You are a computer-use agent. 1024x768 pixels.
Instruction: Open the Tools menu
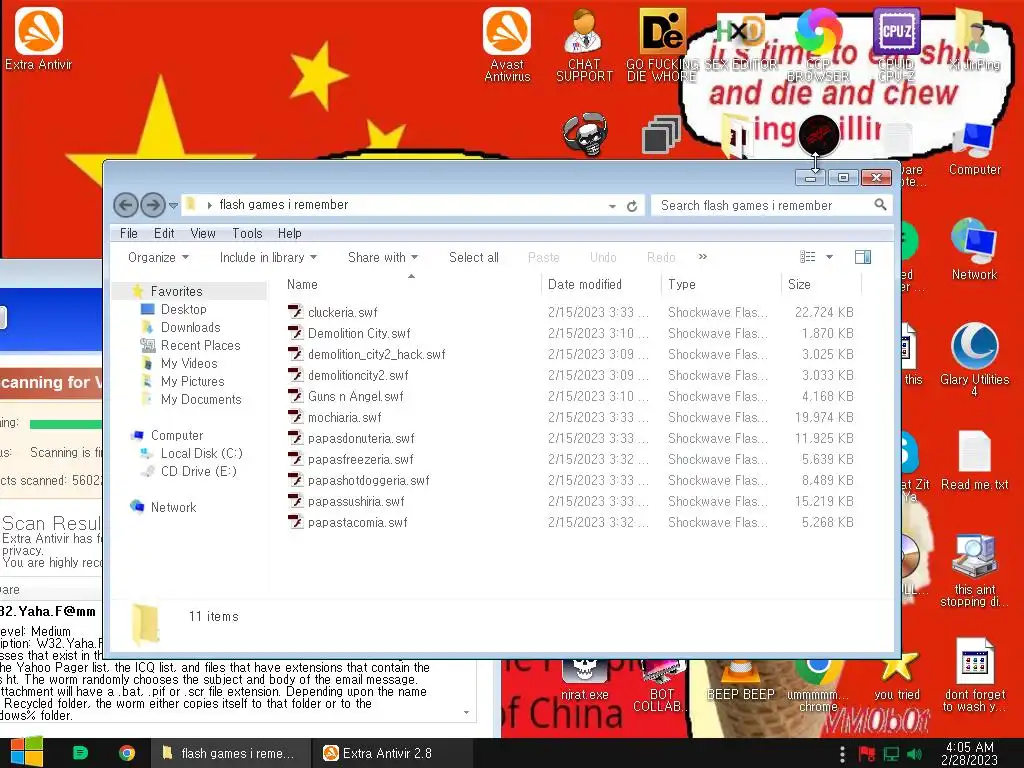(248, 233)
